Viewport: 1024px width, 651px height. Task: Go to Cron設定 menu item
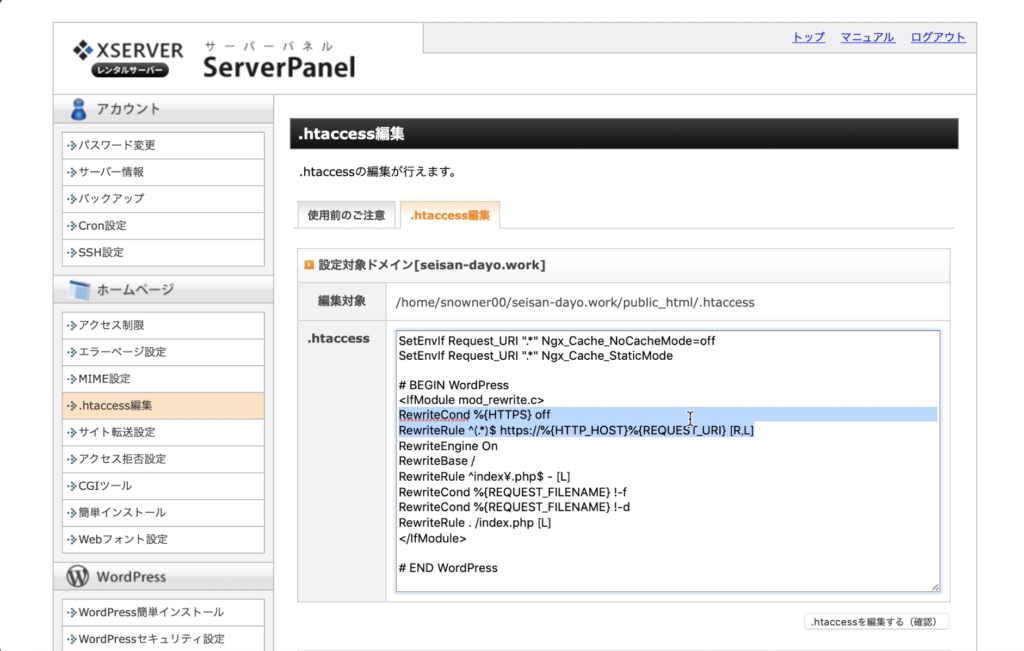[x=102, y=226]
